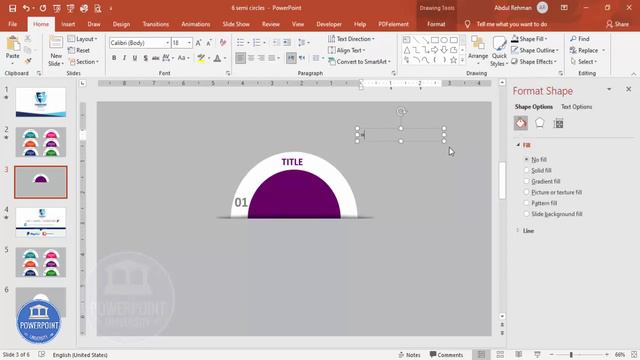Open the font name Calibri dropdown
The width and height of the screenshot is (640, 360).
tap(167, 43)
